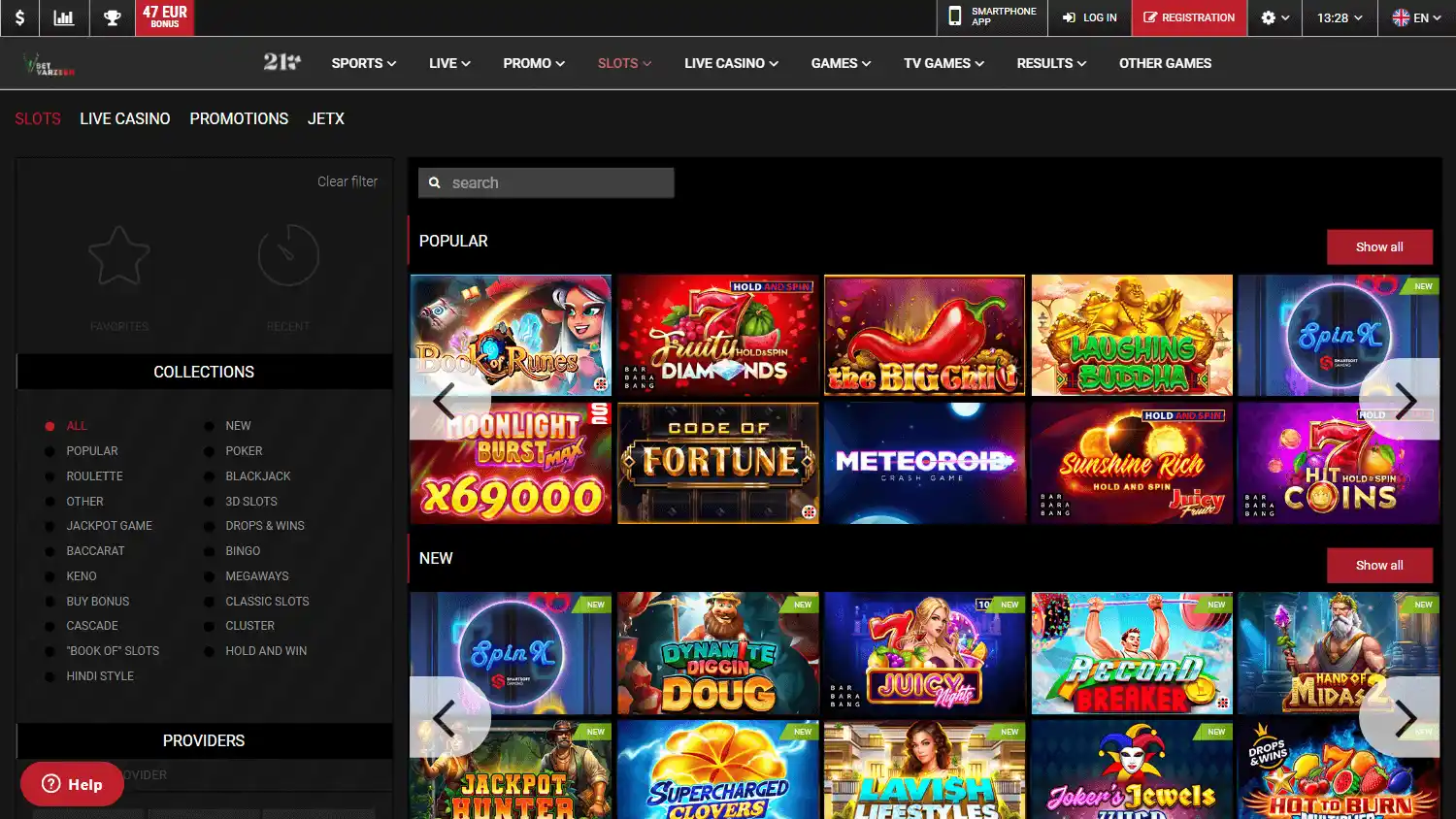Image resolution: width=1456 pixels, height=819 pixels.
Task: Expand the Live Casino navigation menu
Action: [731, 63]
